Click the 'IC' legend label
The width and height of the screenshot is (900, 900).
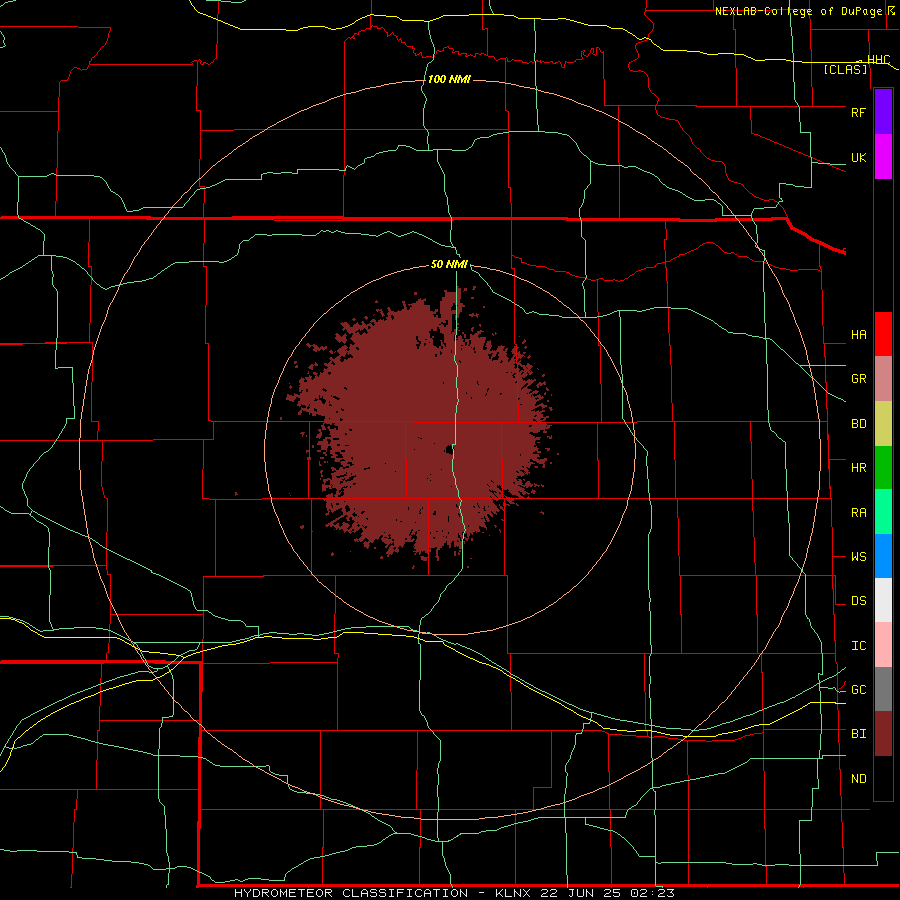coord(858,646)
